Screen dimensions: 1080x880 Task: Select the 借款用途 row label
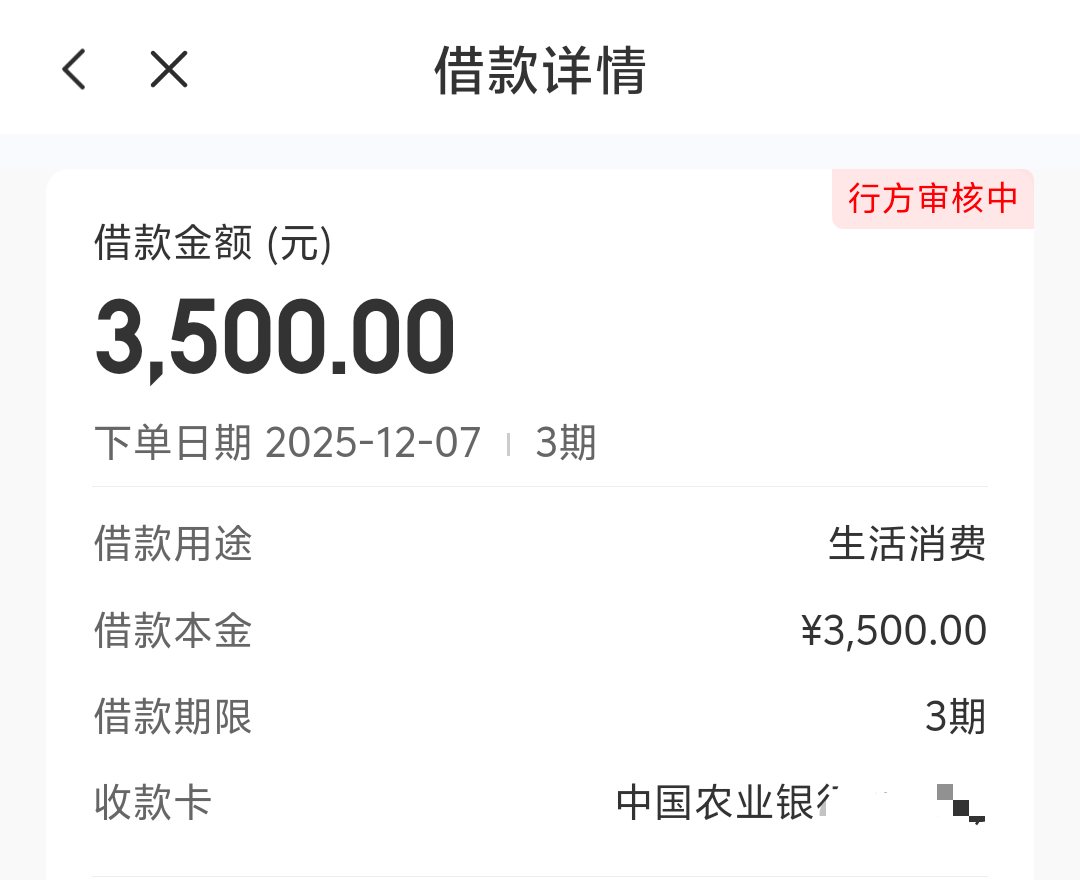point(173,545)
